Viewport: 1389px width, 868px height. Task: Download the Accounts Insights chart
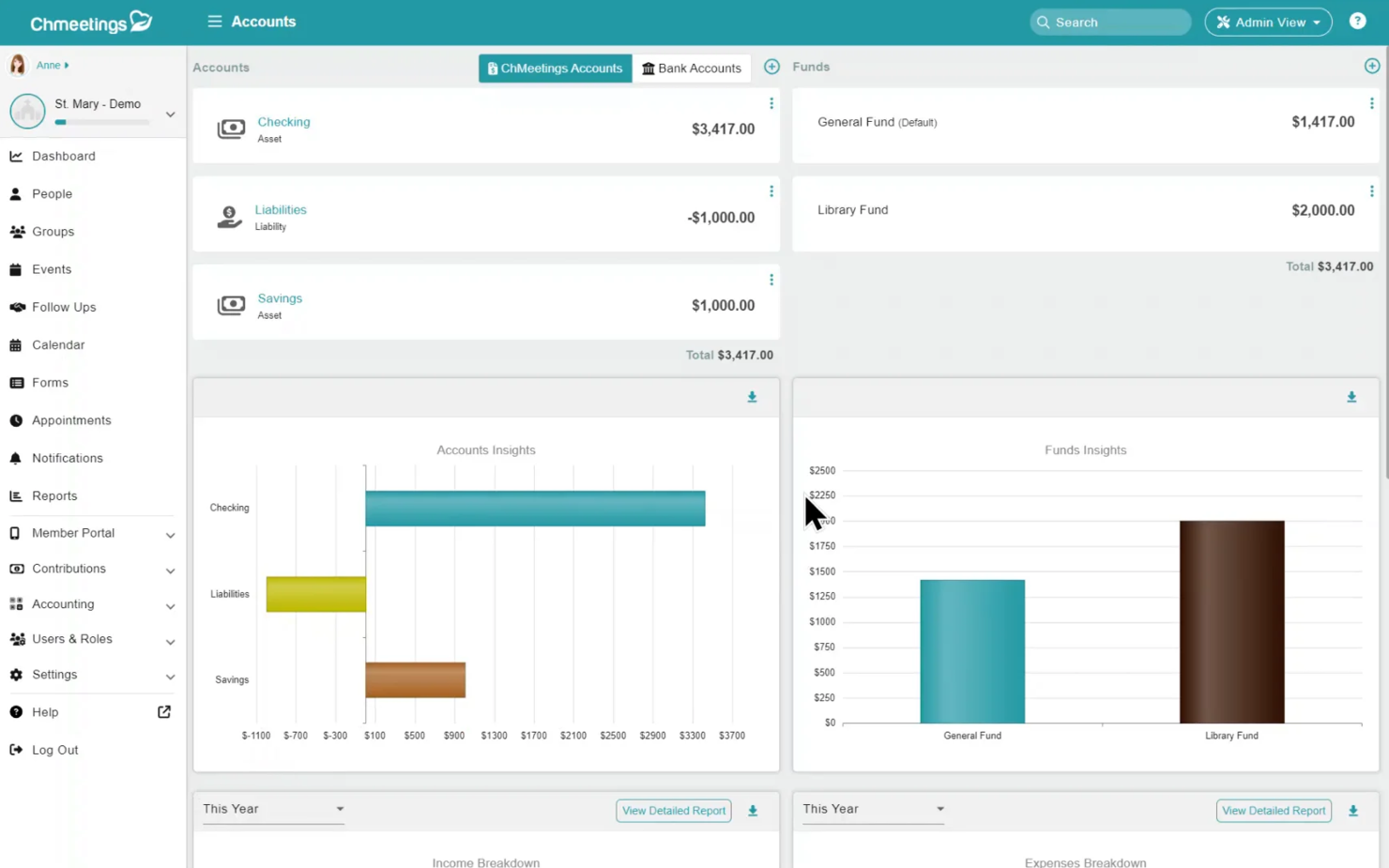click(752, 397)
